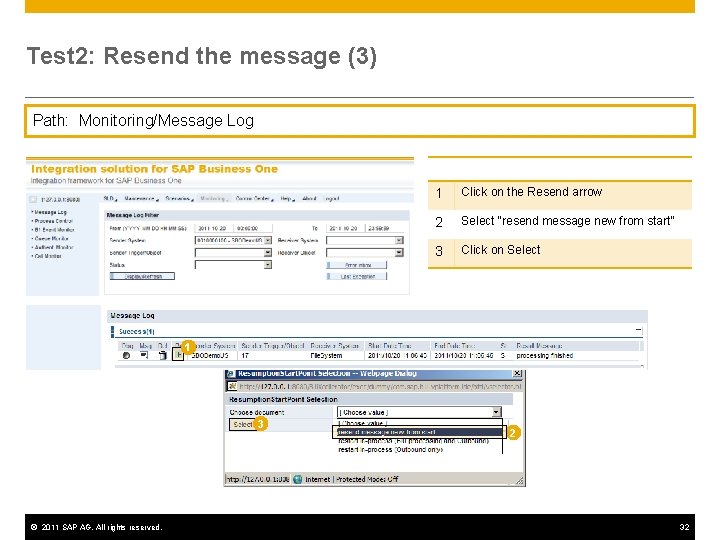Click the Logout link
The height and width of the screenshot is (540, 720).
(332, 198)
